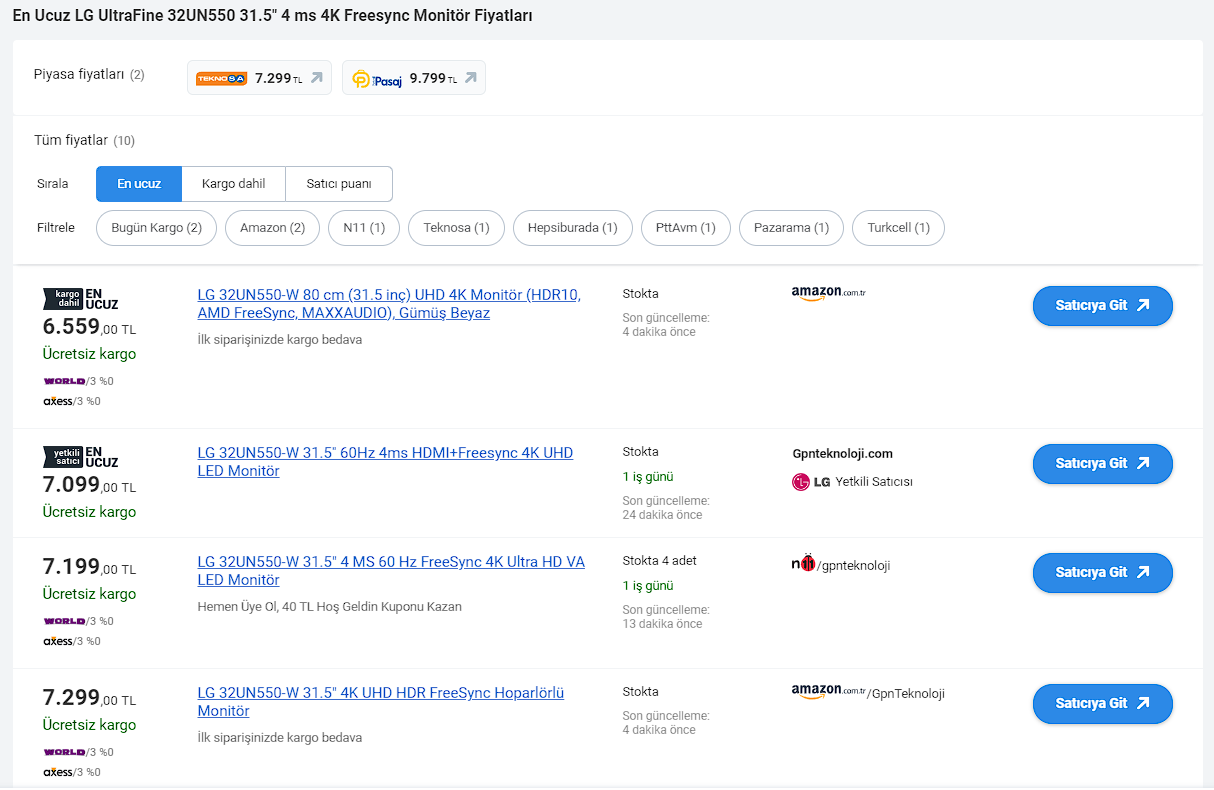Click the Amazon GpnTeknoloji seller logo
Viewport: 1214px width, 790px height.
point(828,692)
